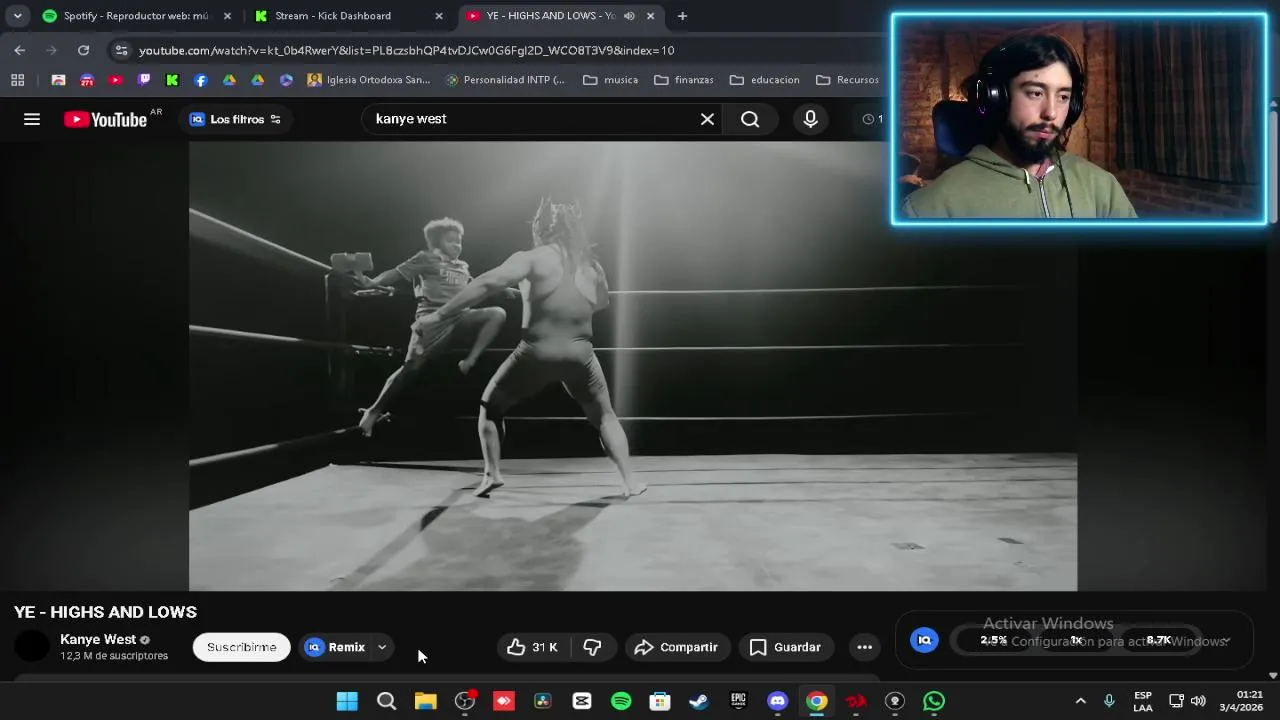Open the Kanye West channel name
Viewport: 1280px width, 720px height.
98,639
